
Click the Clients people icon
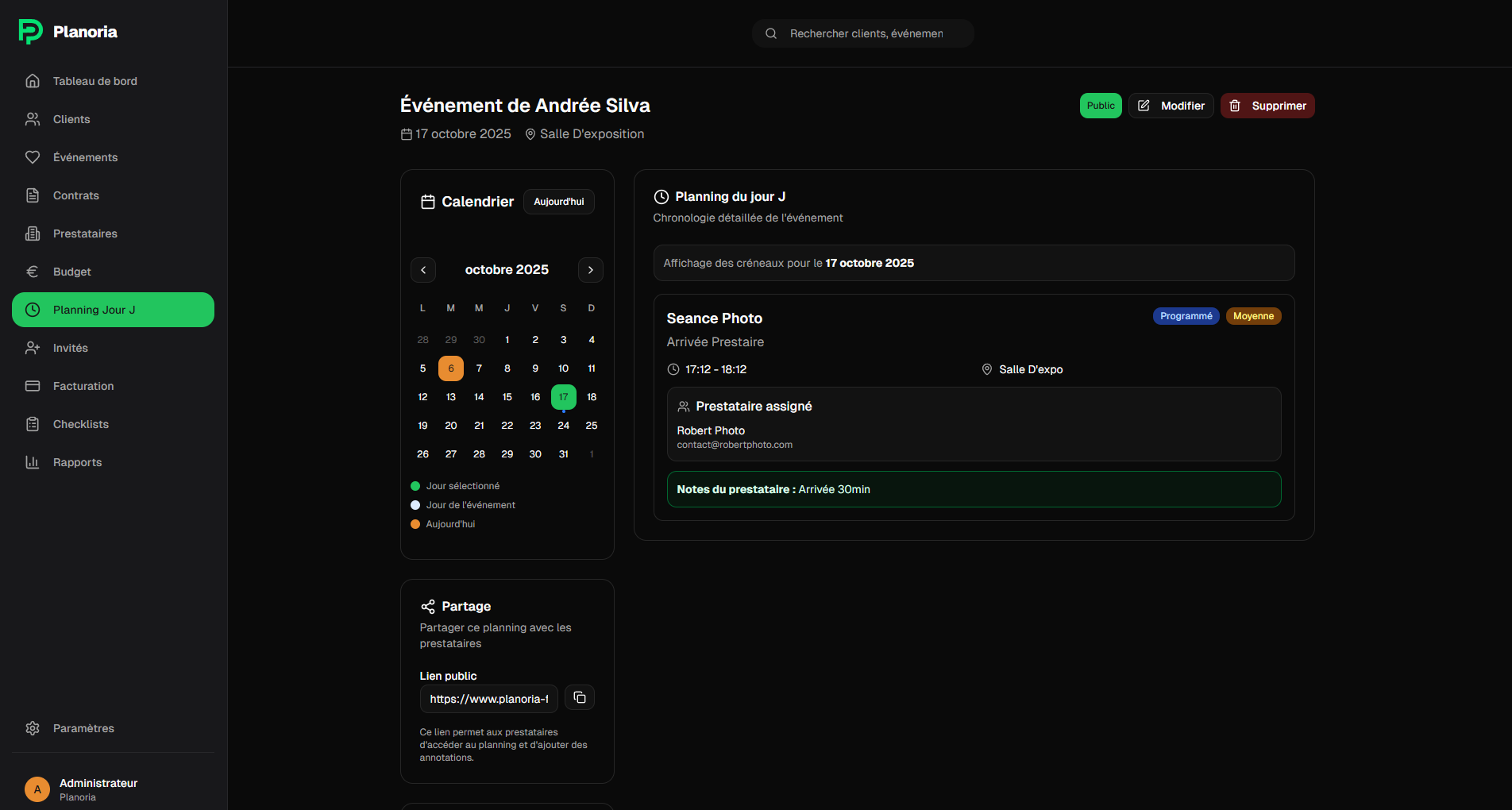pos(33,119)
